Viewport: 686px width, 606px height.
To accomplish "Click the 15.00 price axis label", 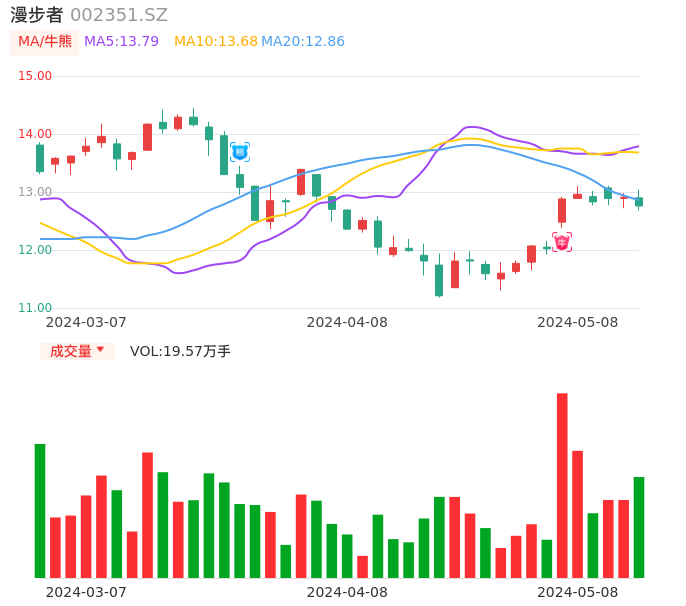I will (x=35, y=76).
